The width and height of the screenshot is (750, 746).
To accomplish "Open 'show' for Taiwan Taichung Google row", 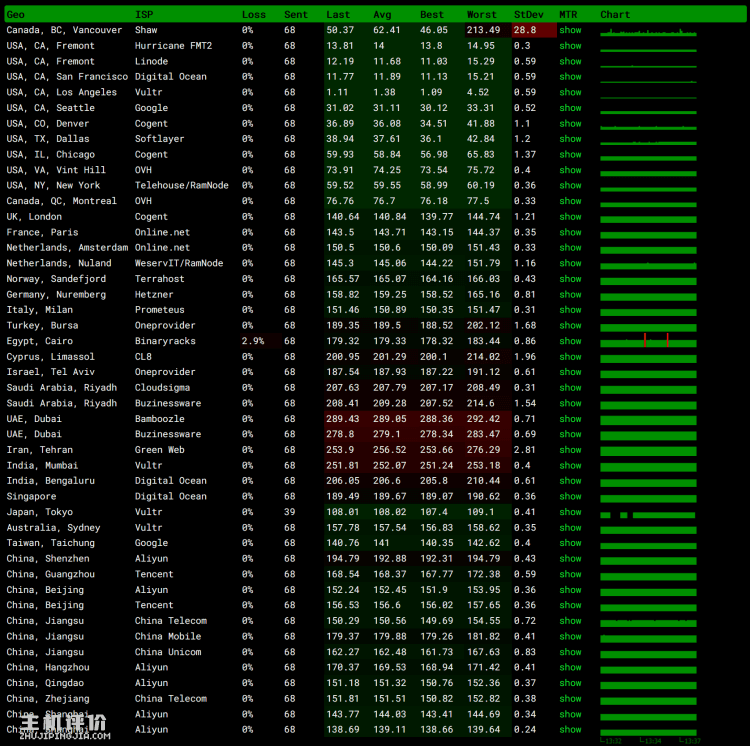I will [570, 543].
